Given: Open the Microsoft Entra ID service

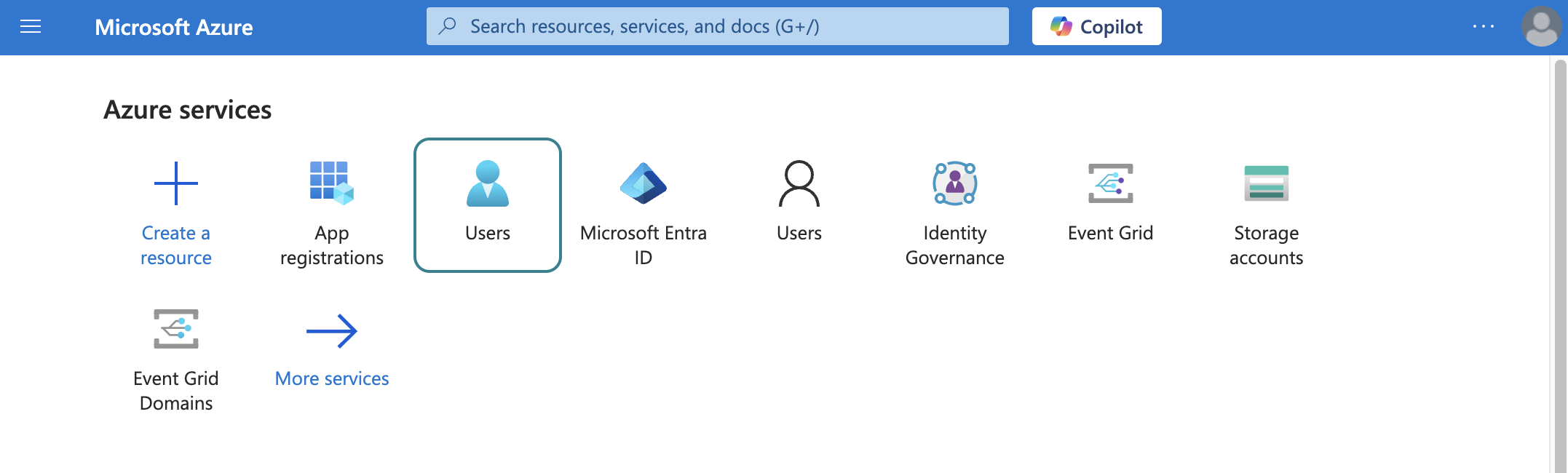Looking at the screenshot, I should (644, 183).
